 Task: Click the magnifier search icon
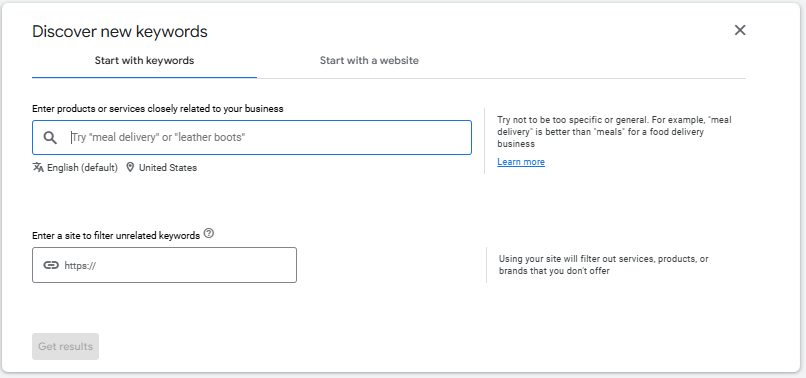pos(50,137)
